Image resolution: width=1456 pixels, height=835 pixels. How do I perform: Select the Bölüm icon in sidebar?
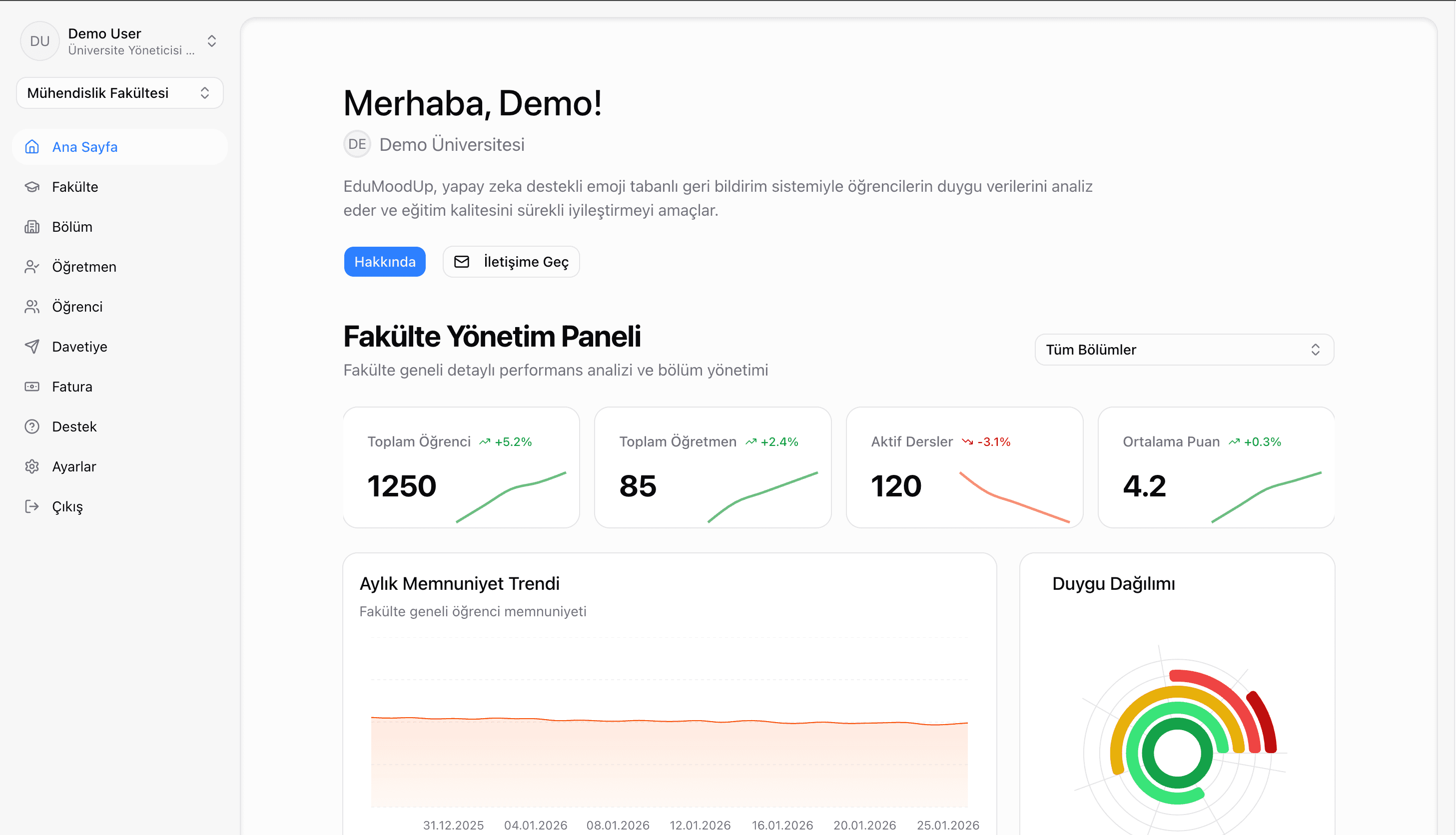[32, 227]
